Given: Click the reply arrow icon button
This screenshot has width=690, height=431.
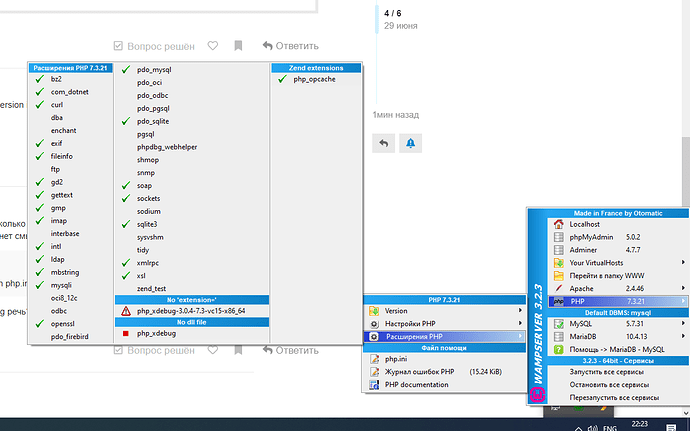Looking at the screenshot, I should point(383,143).
